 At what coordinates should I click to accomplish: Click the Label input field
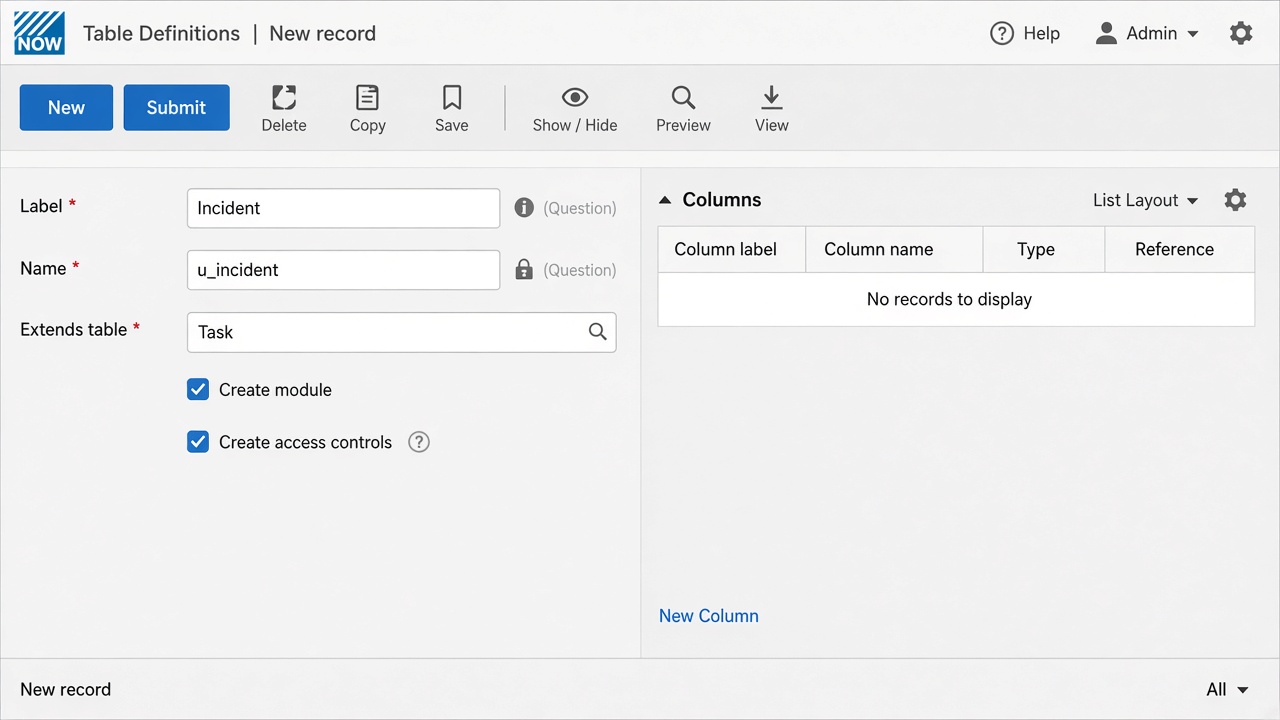343,208
